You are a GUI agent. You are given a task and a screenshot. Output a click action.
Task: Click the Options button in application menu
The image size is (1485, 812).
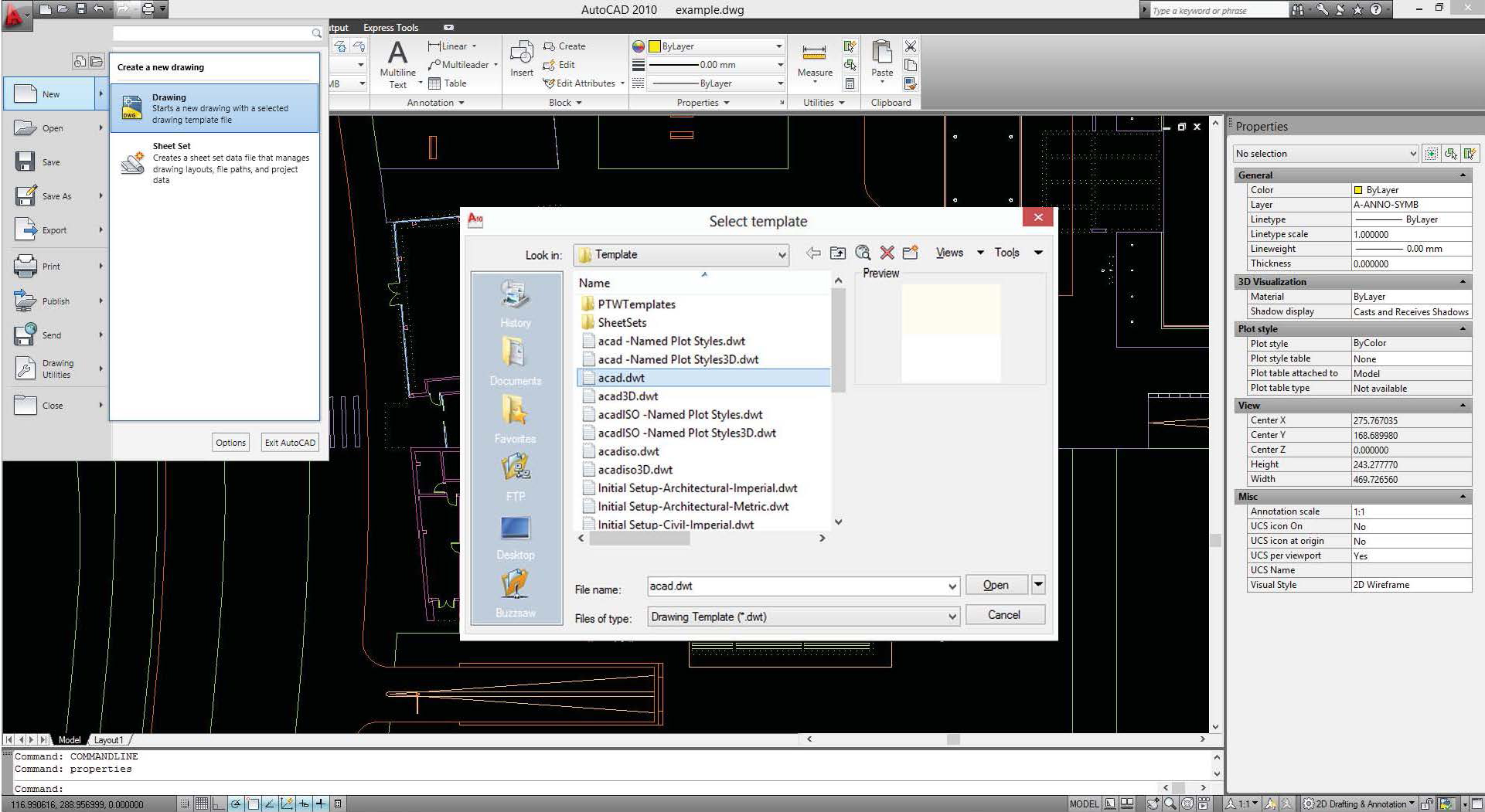tap(230, 443)
